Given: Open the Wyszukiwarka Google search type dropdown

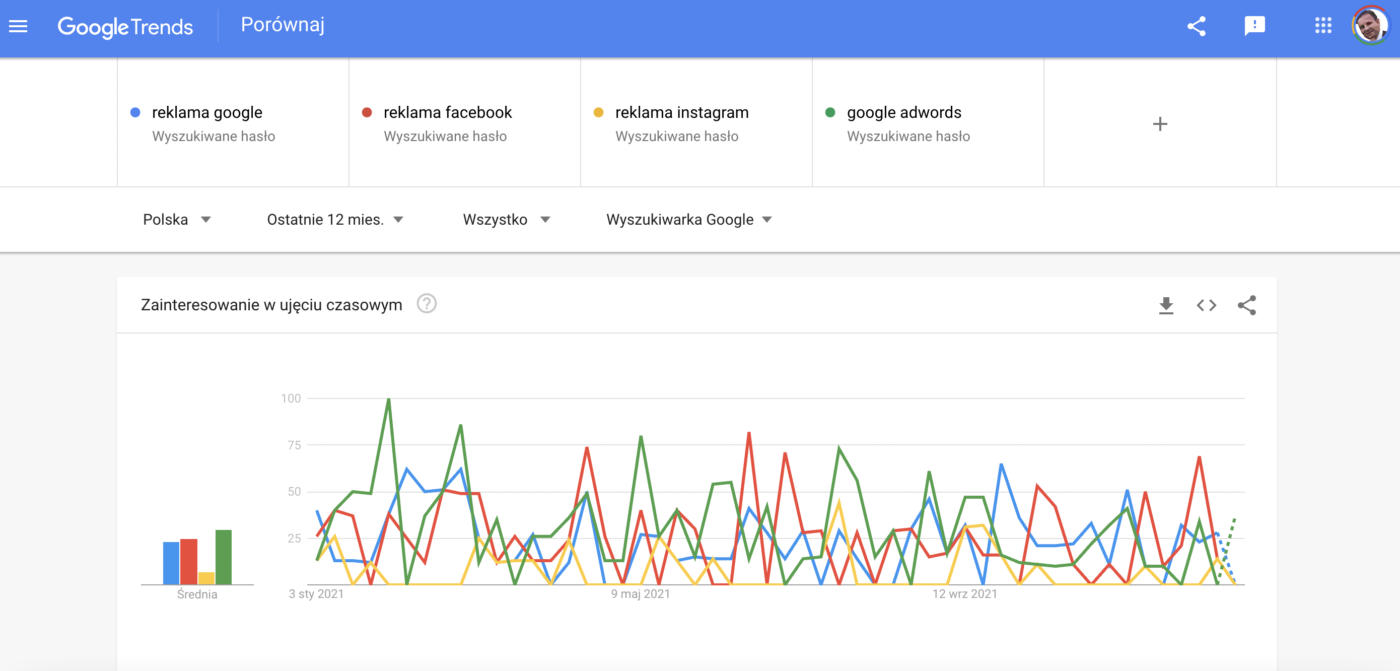Looking at the screenshot, I should click(x=689, y=219).
